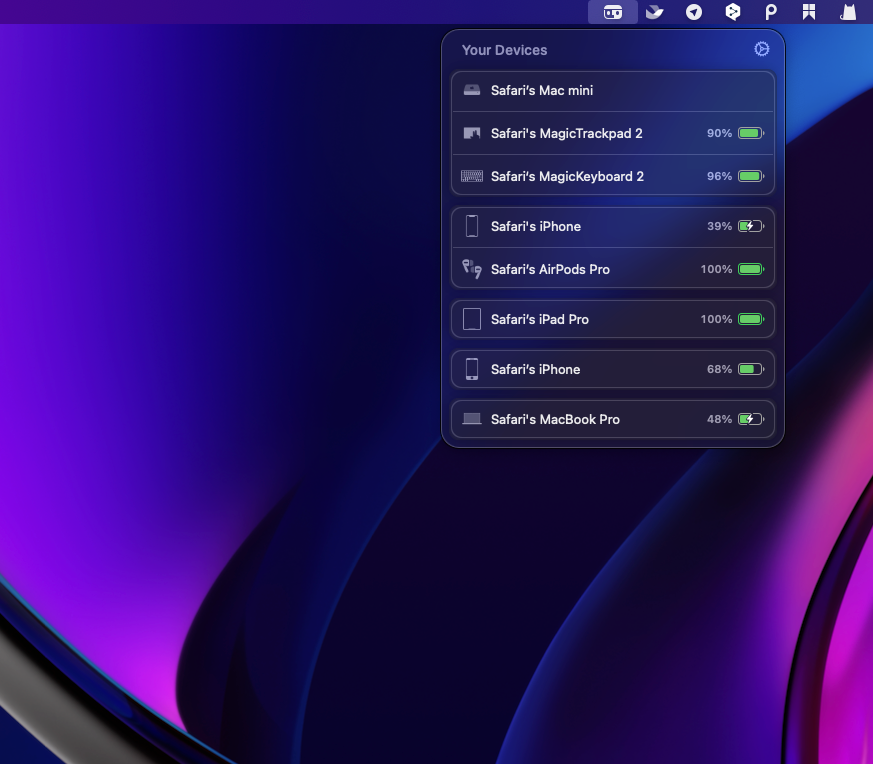Click the iPad Pro tablet icon
Screen dimensions: 873x764
coord(472,319)
